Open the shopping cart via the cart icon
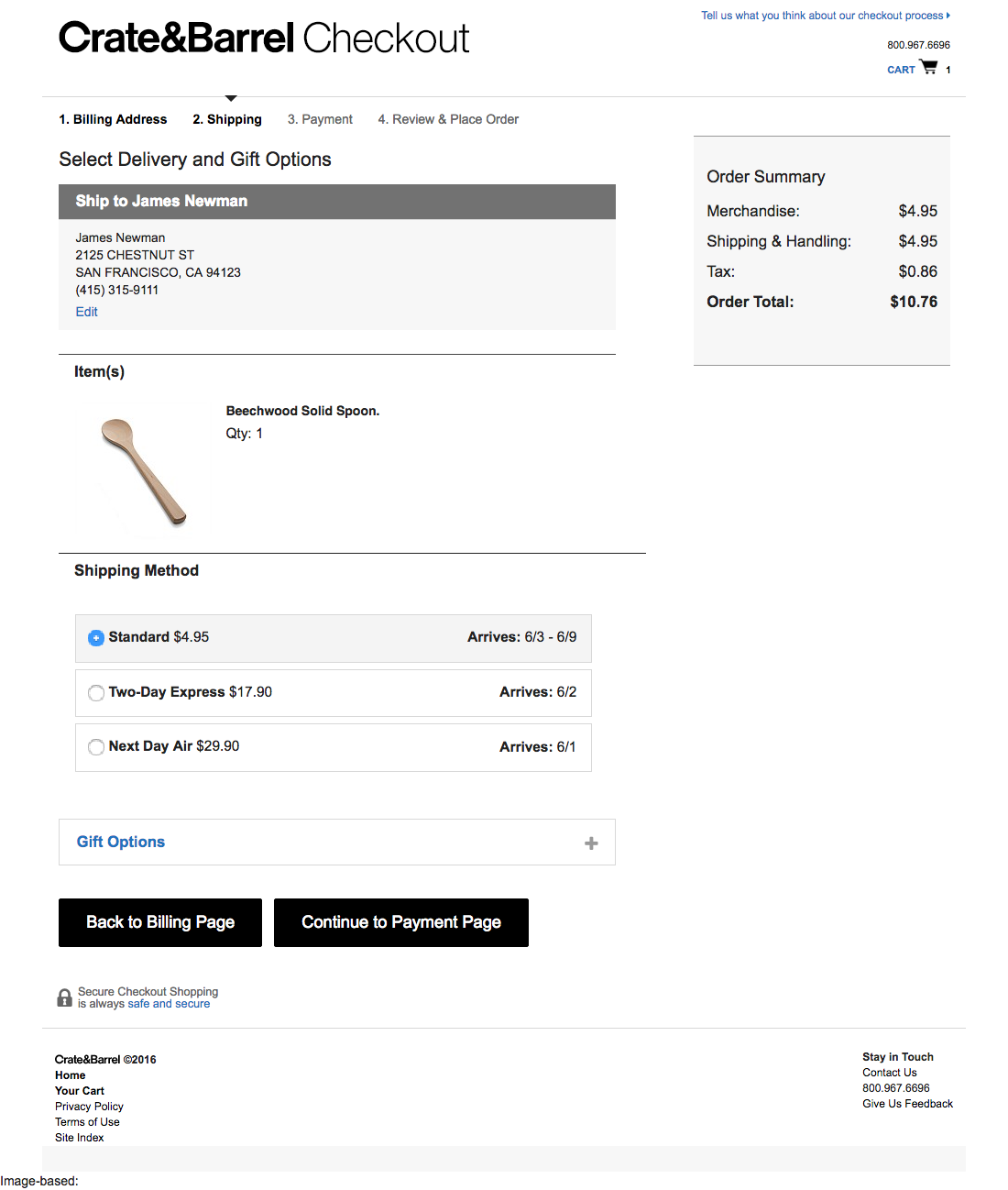 pos(928,66)
